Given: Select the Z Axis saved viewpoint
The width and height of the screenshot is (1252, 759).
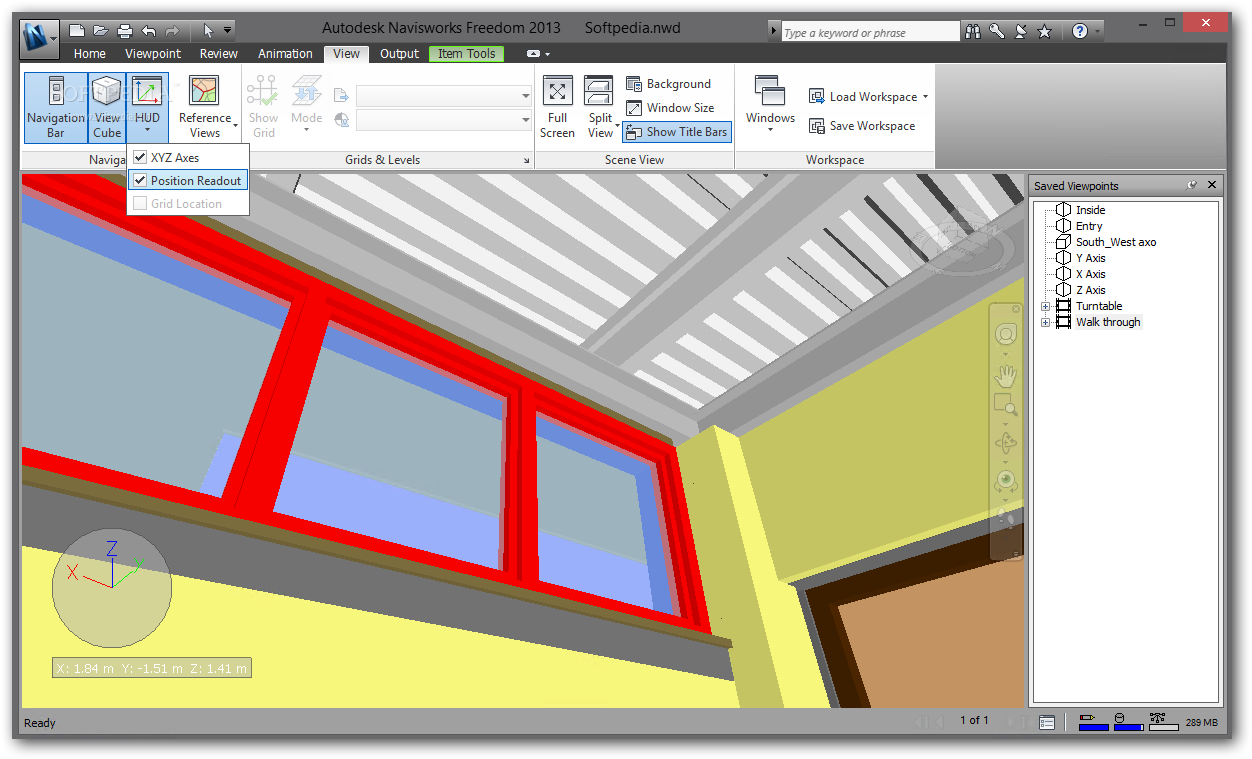Looking at the screenshot, I should (x=1090, y=290).
